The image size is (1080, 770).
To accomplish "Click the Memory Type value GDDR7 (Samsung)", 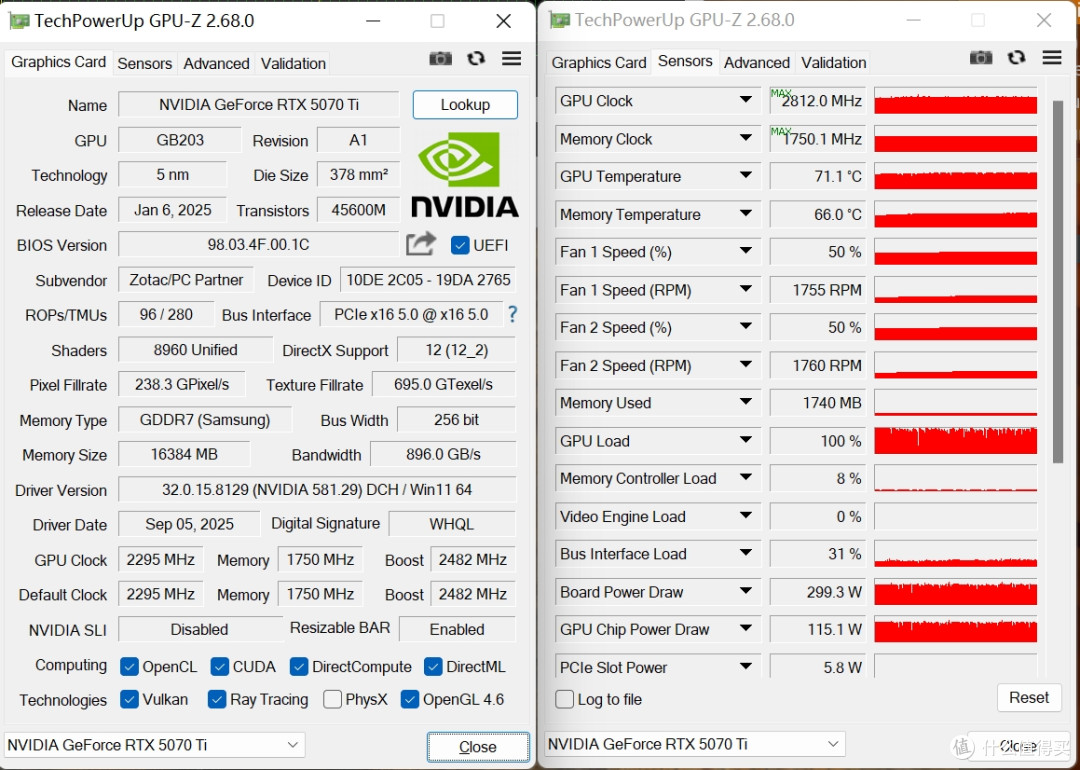I will click(x=205, y=419).
